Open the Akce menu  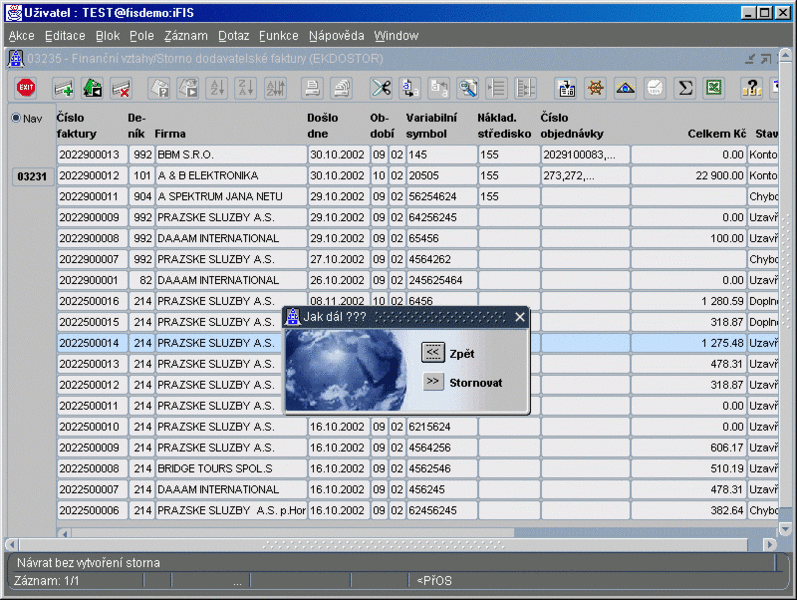coord(21,35)
